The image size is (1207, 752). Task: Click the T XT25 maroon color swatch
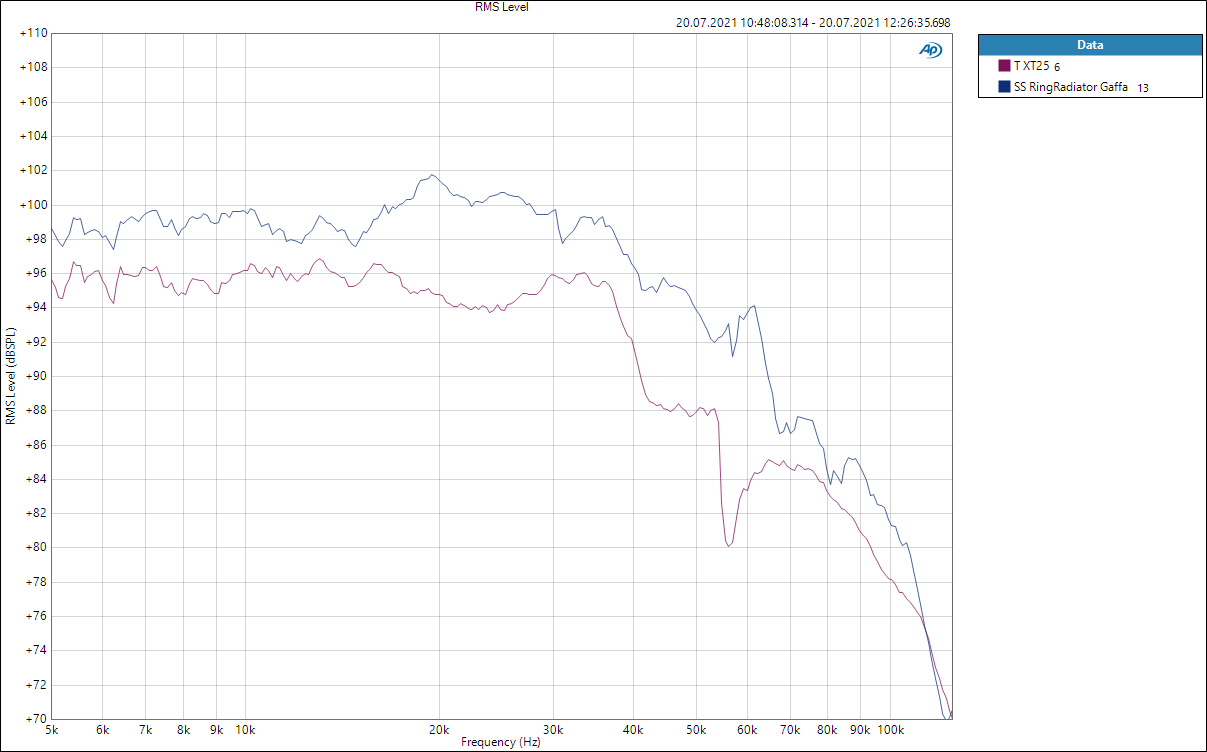click(1005, 66)
